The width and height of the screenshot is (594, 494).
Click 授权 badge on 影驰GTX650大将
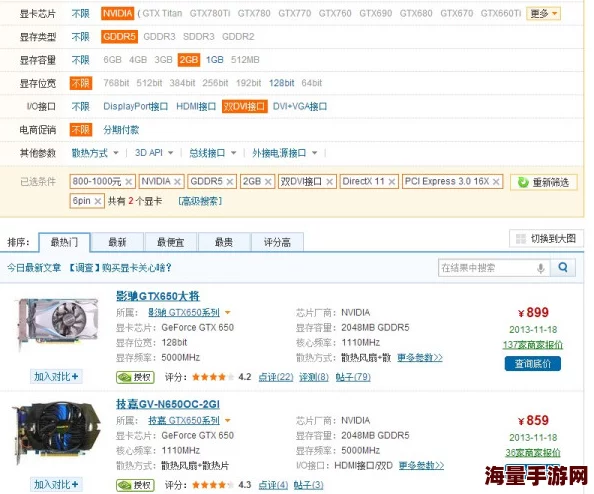point(135,377)
